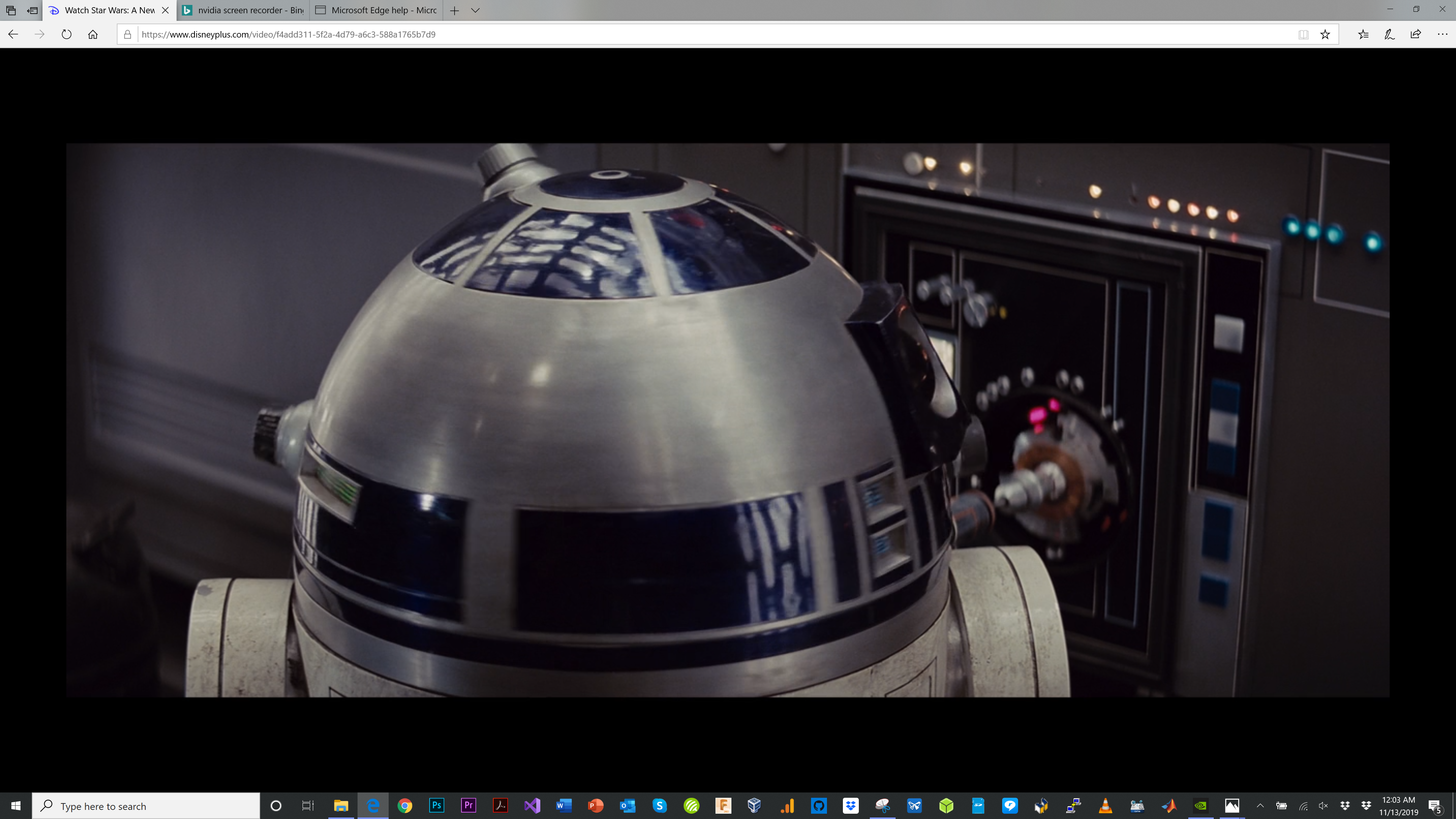Unmute the speaker volume icon

click(1324, 805)
